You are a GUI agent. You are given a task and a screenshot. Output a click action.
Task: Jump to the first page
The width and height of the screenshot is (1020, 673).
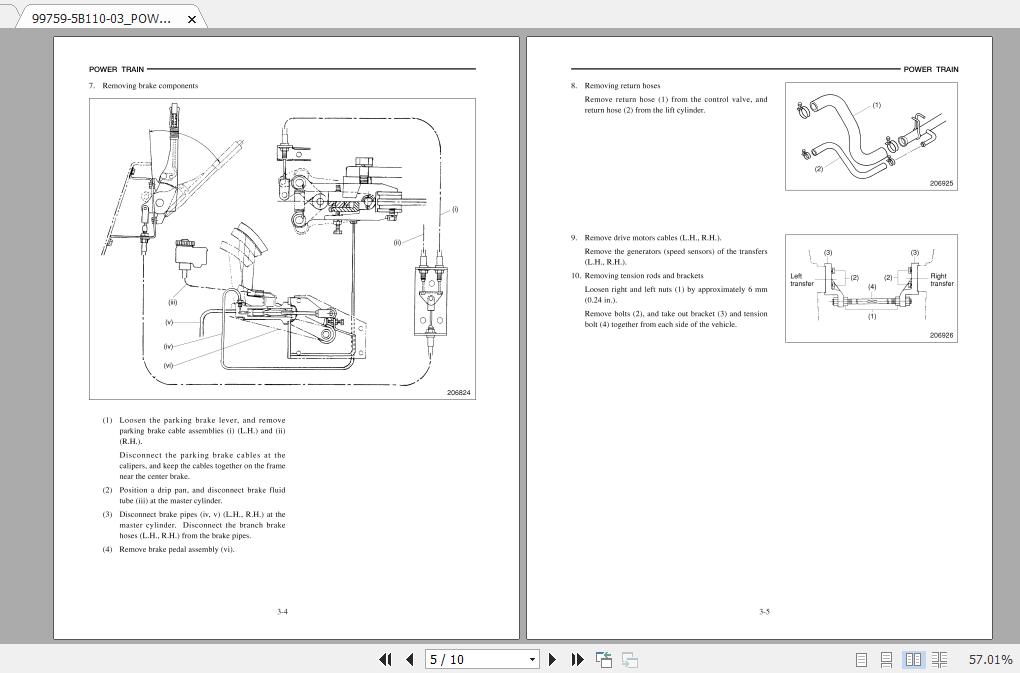[x=386, y=660]
